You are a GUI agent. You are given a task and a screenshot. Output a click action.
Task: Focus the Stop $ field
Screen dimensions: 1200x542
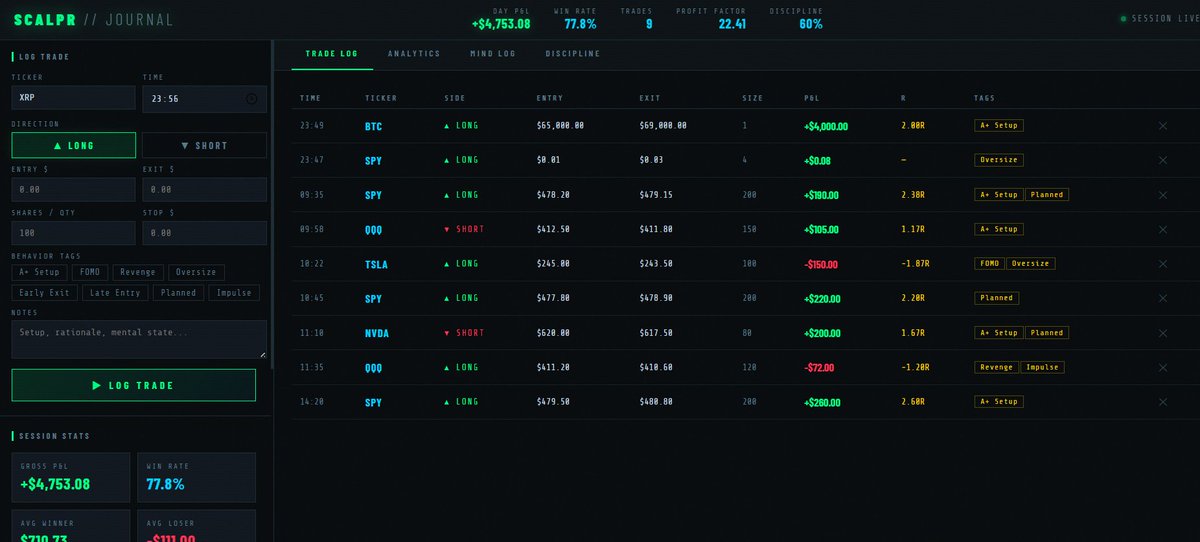(x=204, y=232)
